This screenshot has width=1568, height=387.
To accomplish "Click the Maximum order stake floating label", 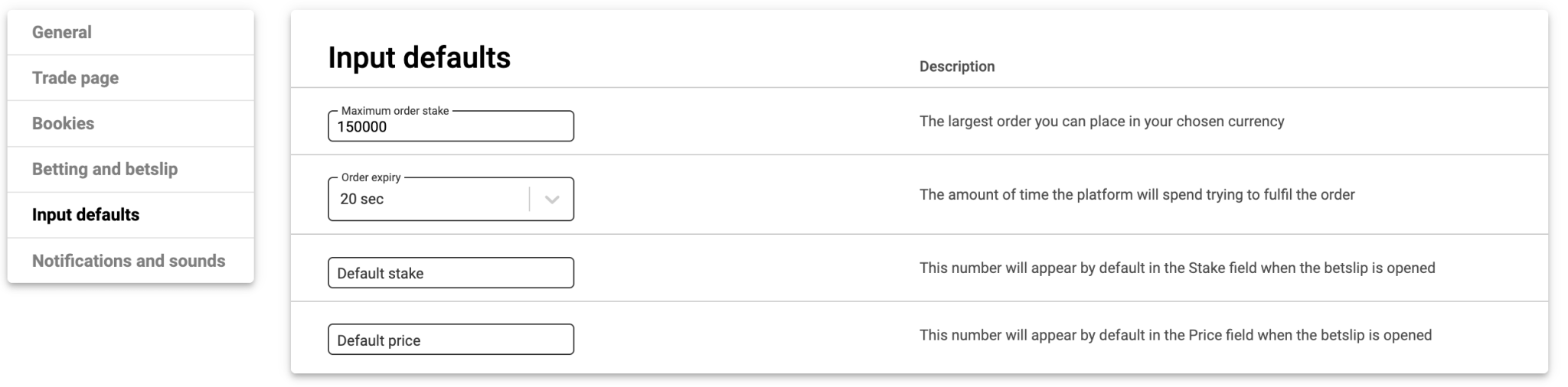I will coord(395,111).
